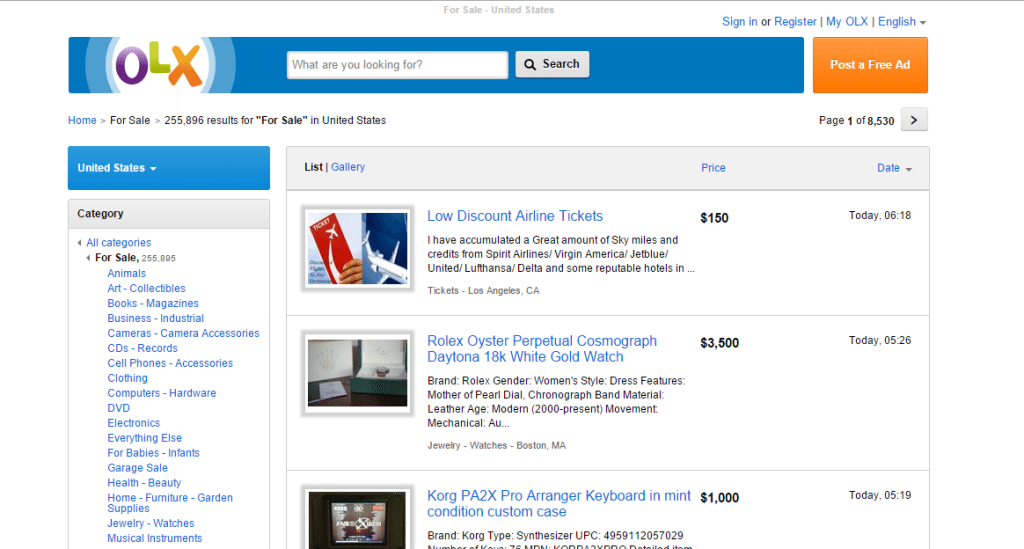The image size is (1024, 549).
Task: Click the OLX logo
Action: (160, 65)
